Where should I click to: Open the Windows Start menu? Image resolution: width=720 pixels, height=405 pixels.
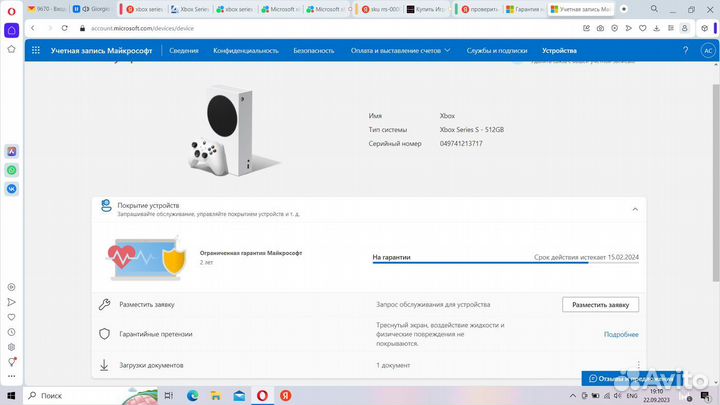pyautogui.click(x=11, y=395)
